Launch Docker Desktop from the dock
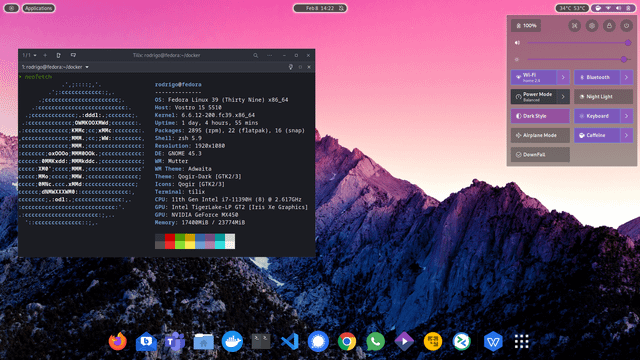The width and height of the screenshot is (640, 360). coord(232,341)
